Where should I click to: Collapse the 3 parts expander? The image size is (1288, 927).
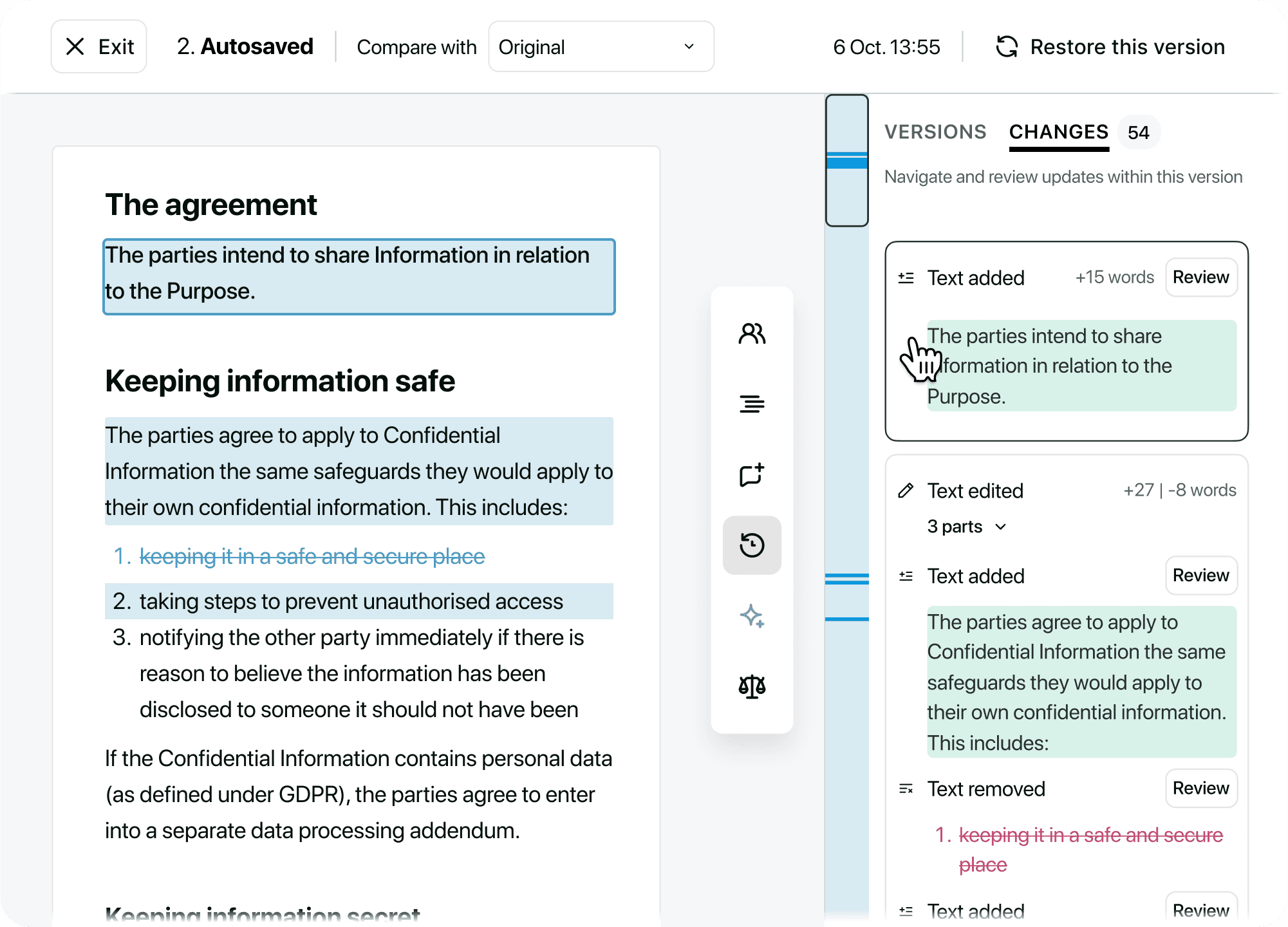967,527
